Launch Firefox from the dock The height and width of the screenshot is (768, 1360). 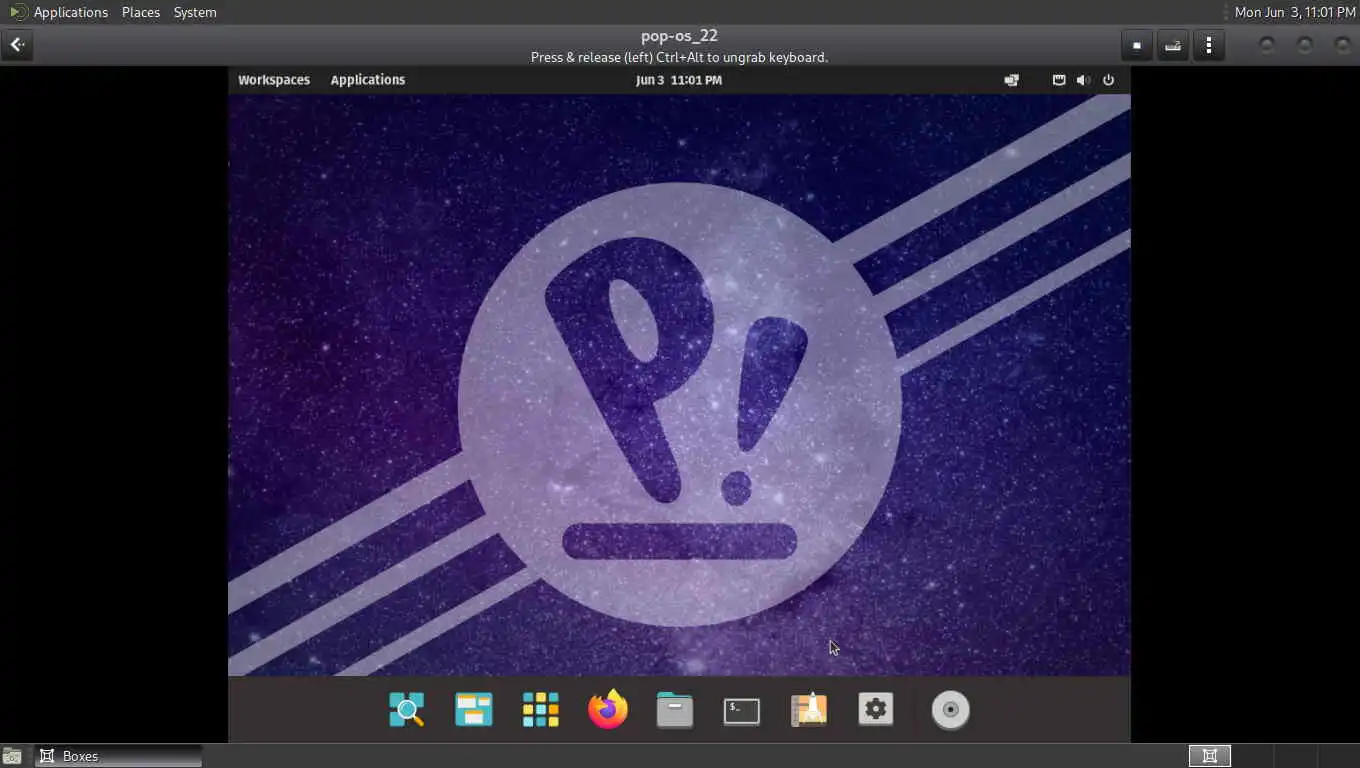608,710
